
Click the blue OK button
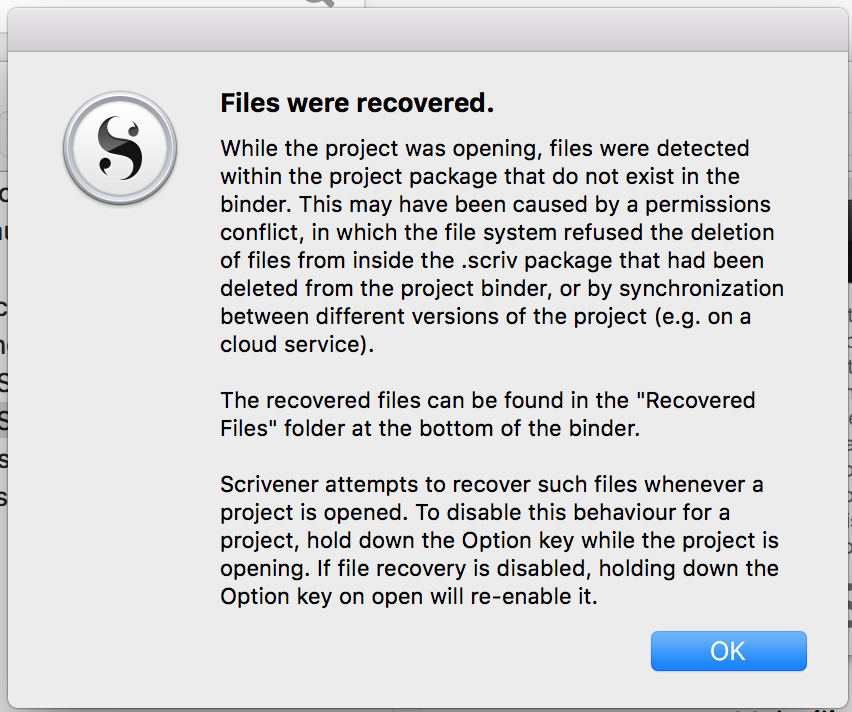729,651
